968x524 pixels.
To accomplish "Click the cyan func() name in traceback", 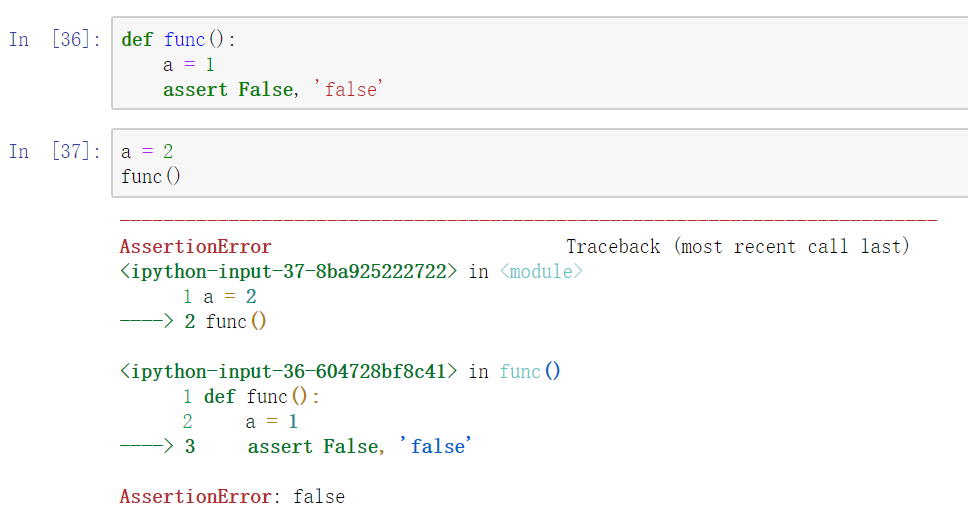I will click(530, 372).
